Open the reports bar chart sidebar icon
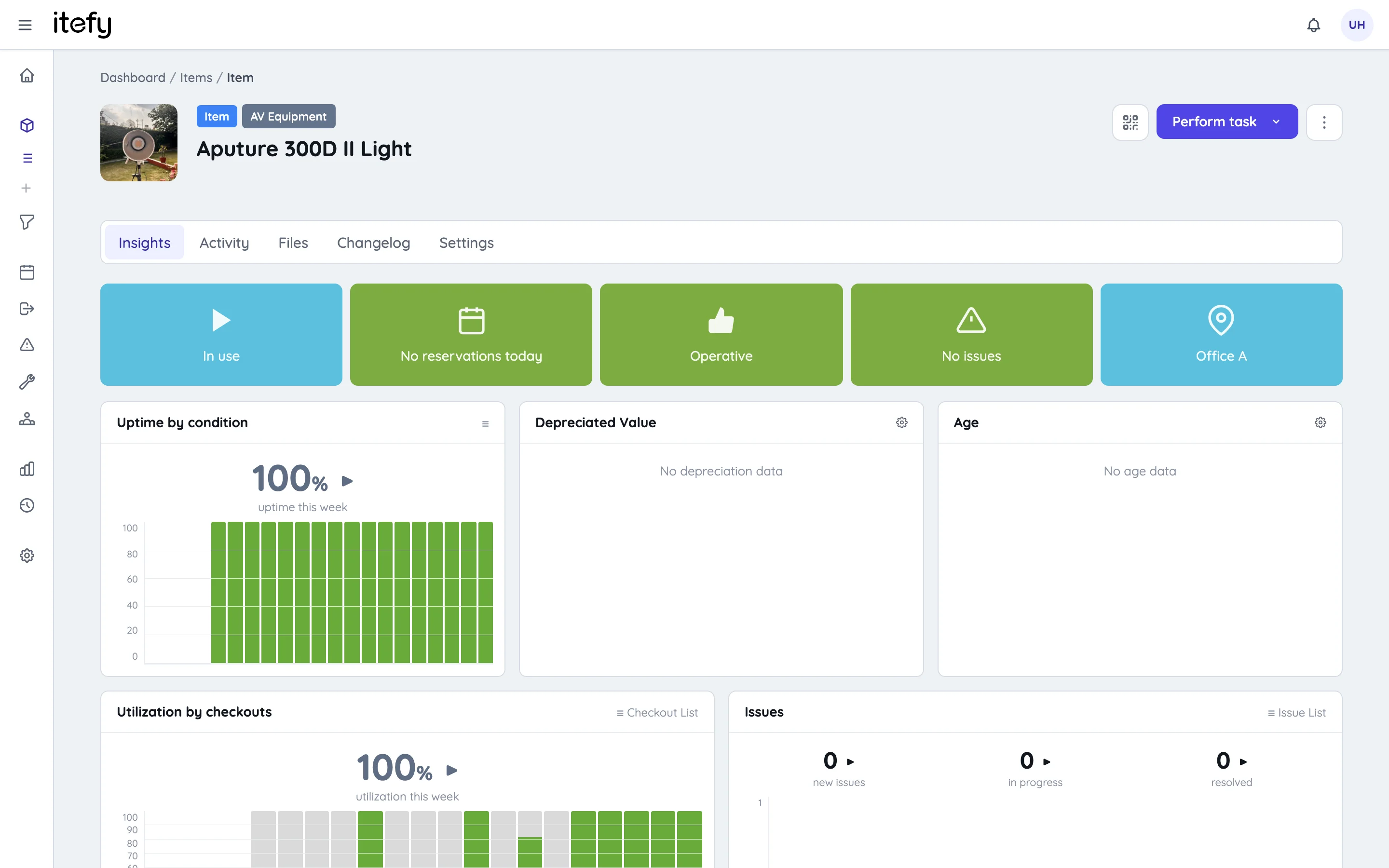 [x=27, y=469]
